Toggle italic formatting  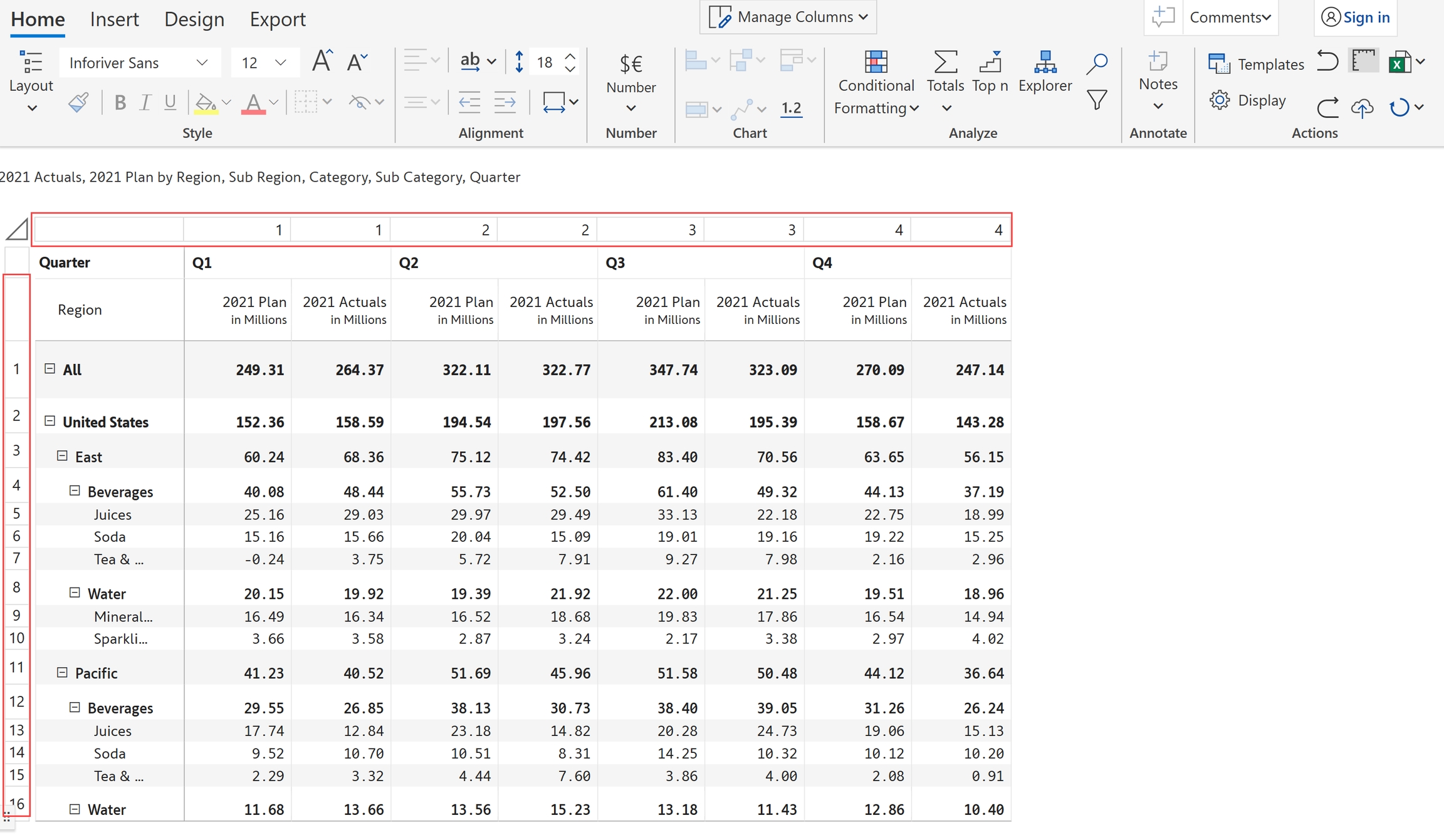point(145,102)
